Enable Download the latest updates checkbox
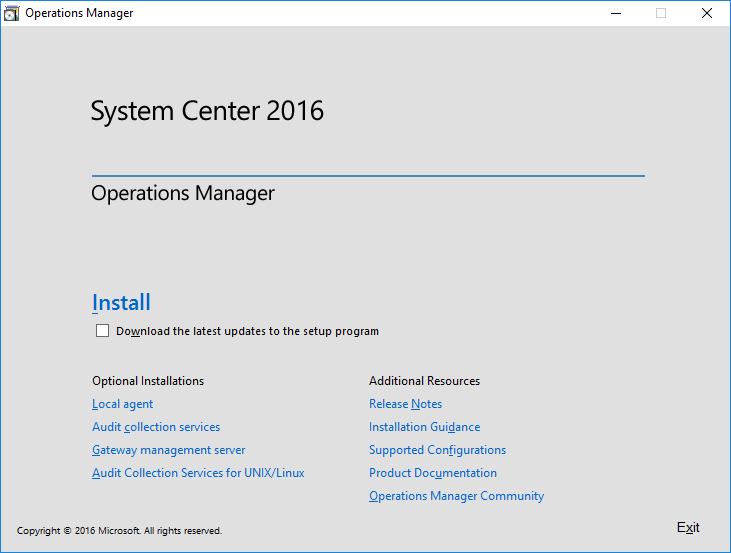 coord(103,331)
